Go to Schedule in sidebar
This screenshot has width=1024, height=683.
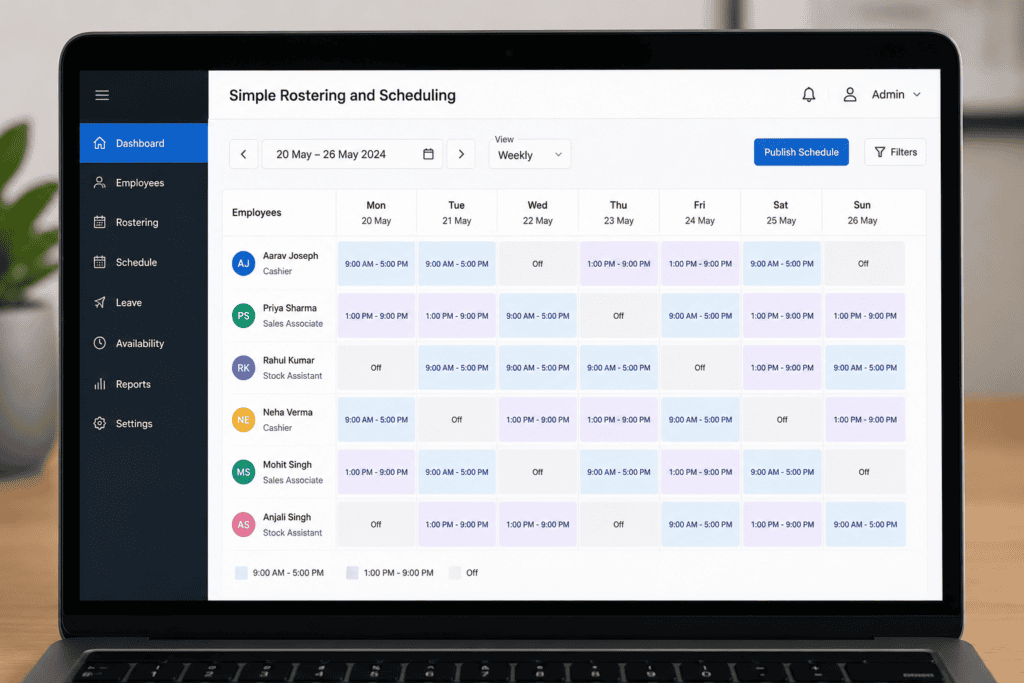coord(144,262)
